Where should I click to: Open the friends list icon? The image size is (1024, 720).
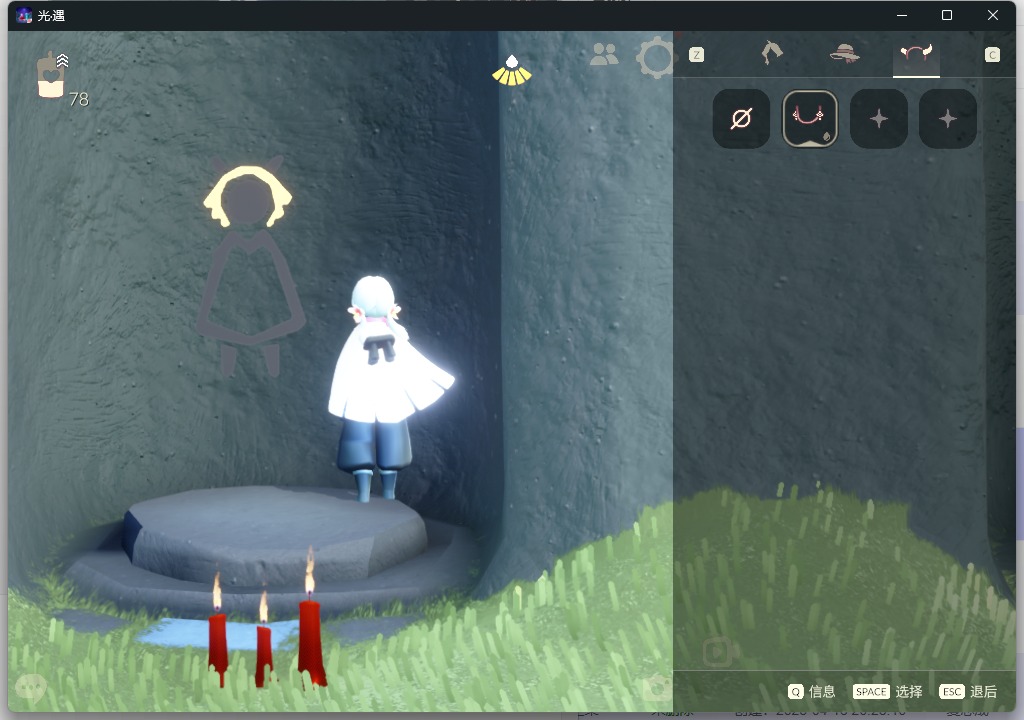point(603,54)
